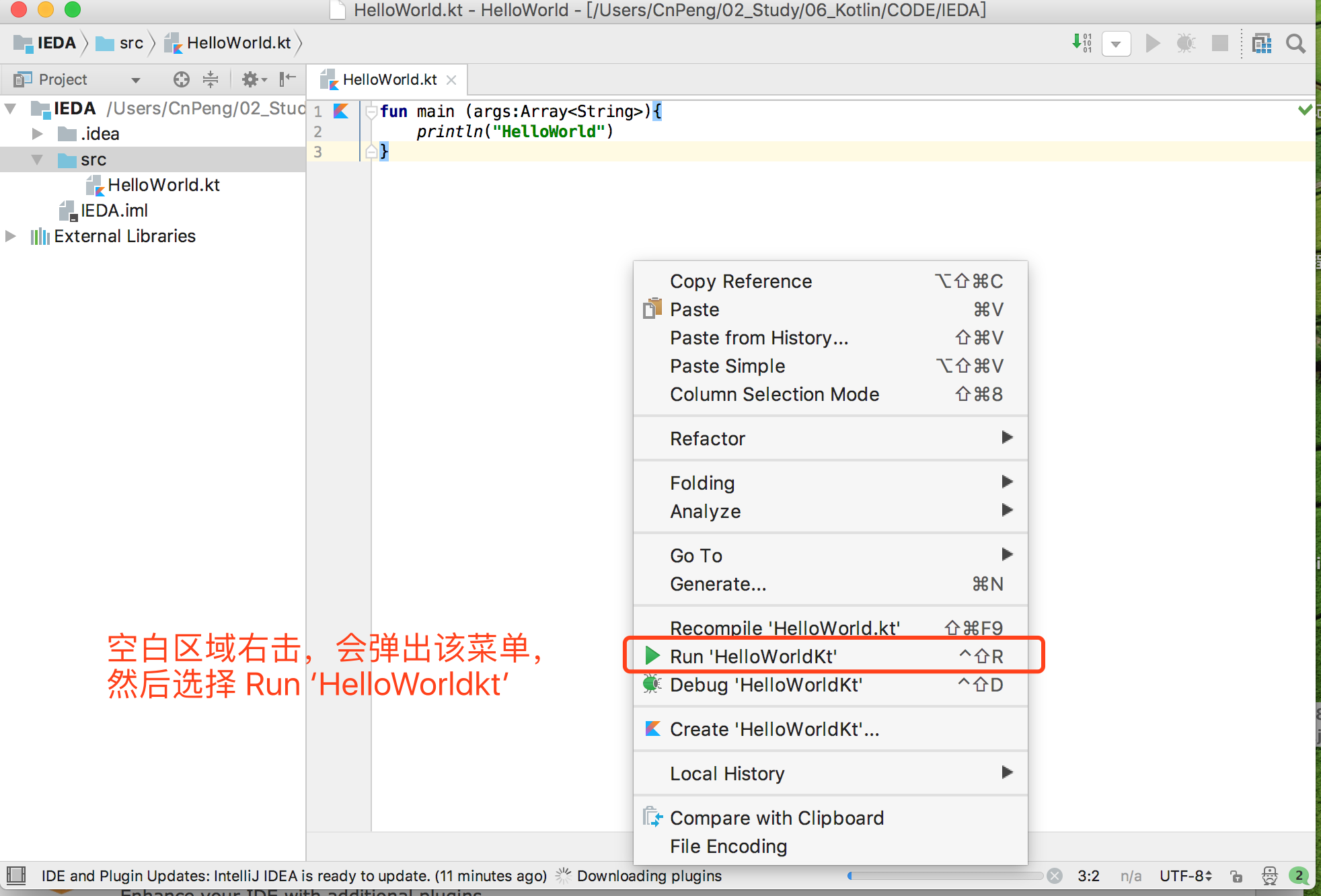Choose Copy Reference from context menu

coord(831,281)
